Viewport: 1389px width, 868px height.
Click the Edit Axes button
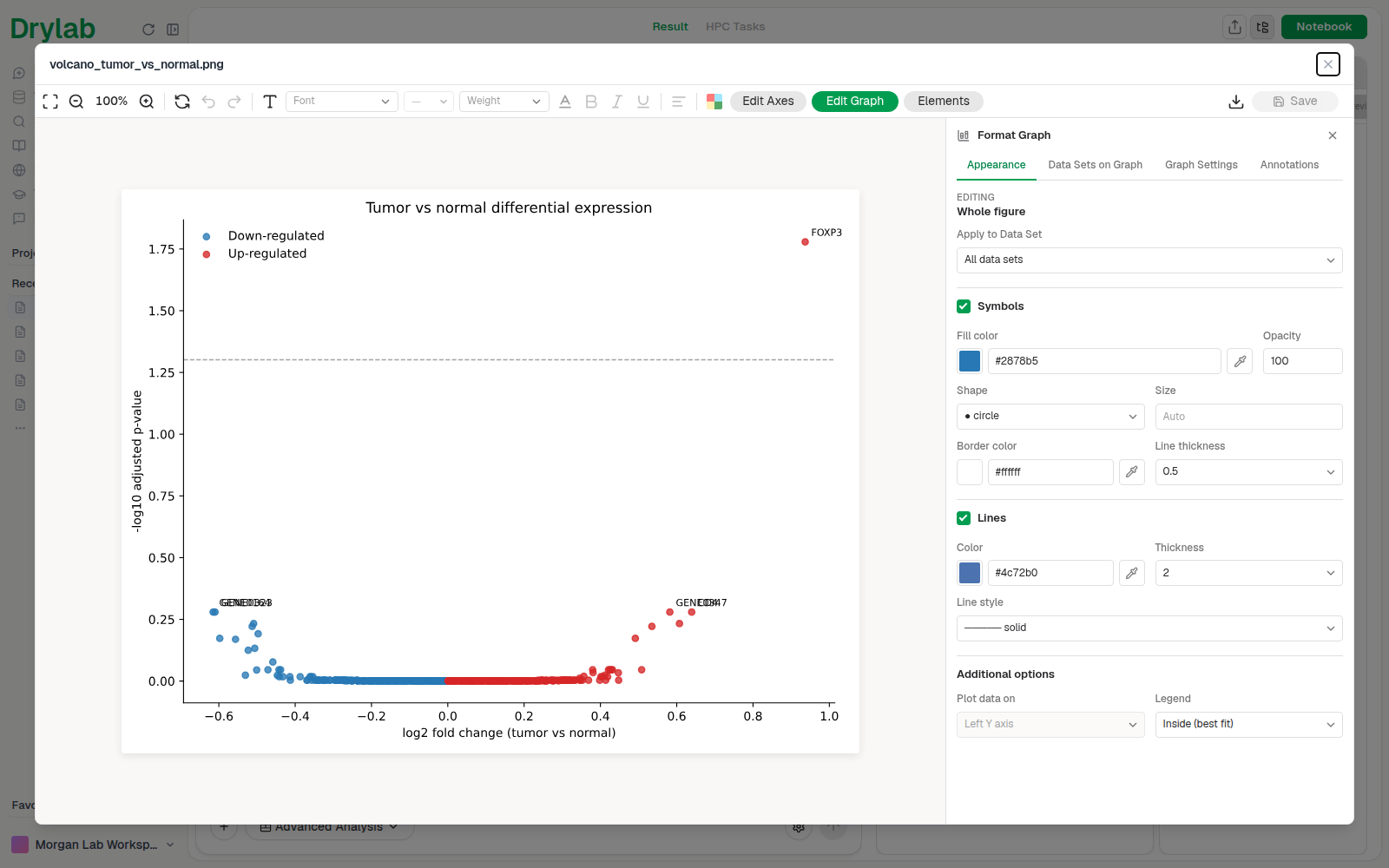click(x=768, y=102)
